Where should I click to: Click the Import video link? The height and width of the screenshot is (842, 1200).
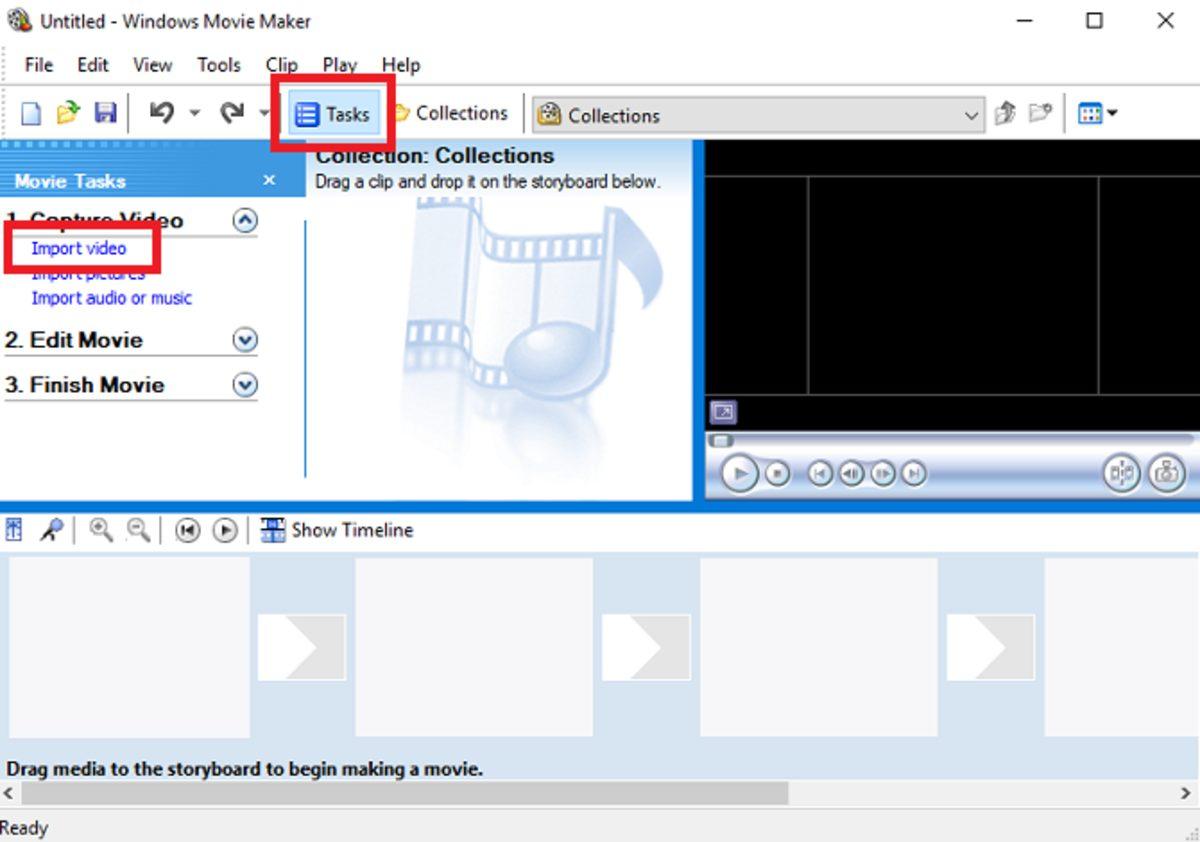point(79,248)
